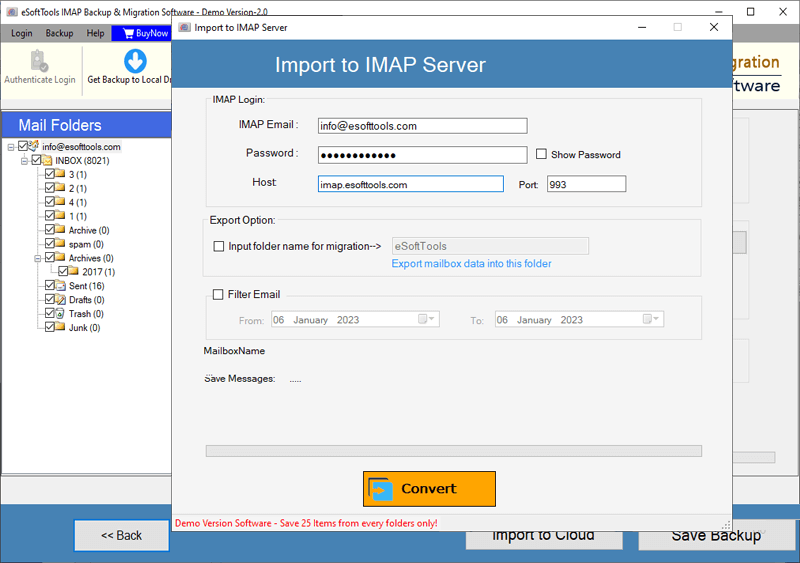Click the Trash folder icon

(61, 313)
